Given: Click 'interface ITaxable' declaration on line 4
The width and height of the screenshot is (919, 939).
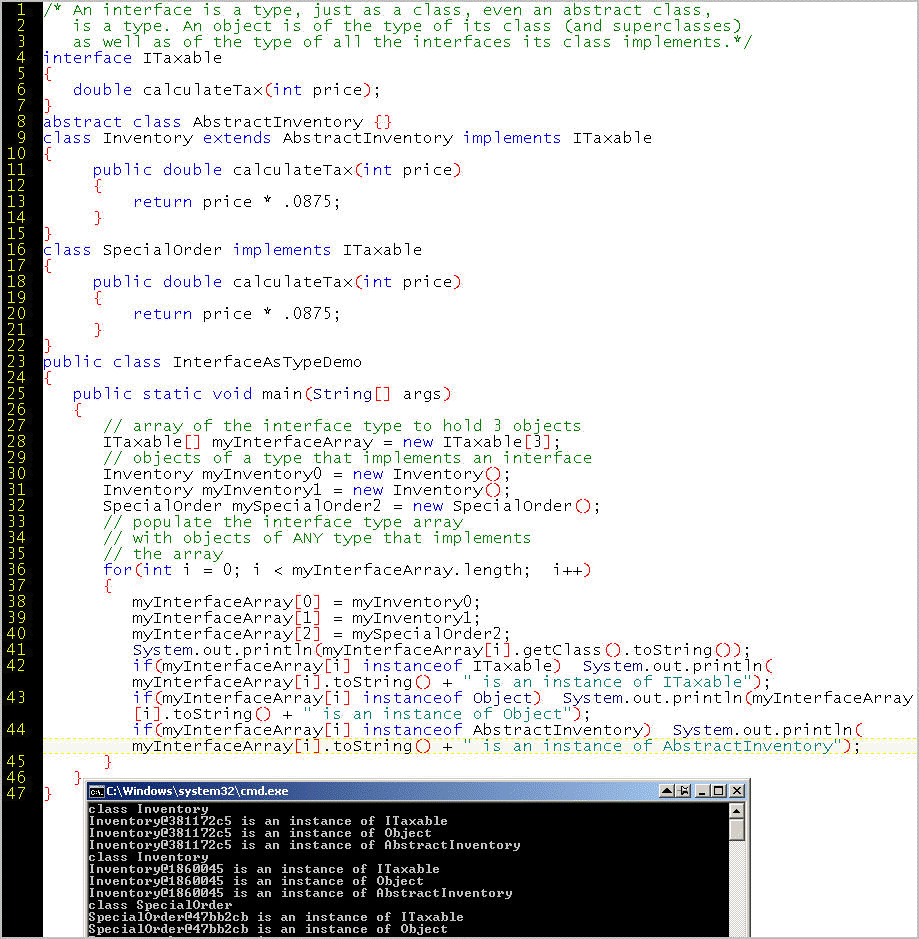Looking at the screenshot, I should click(x=132, y=58).
